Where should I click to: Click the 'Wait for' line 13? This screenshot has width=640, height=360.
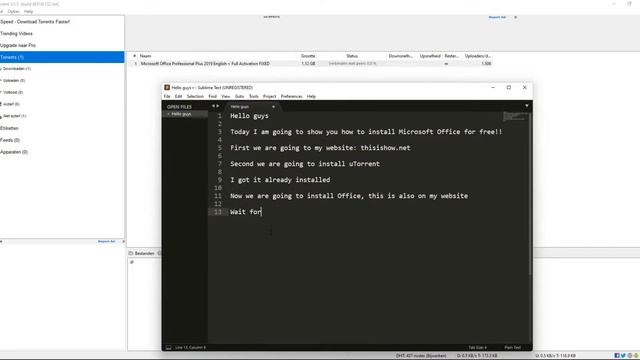(x=246, y=212)
